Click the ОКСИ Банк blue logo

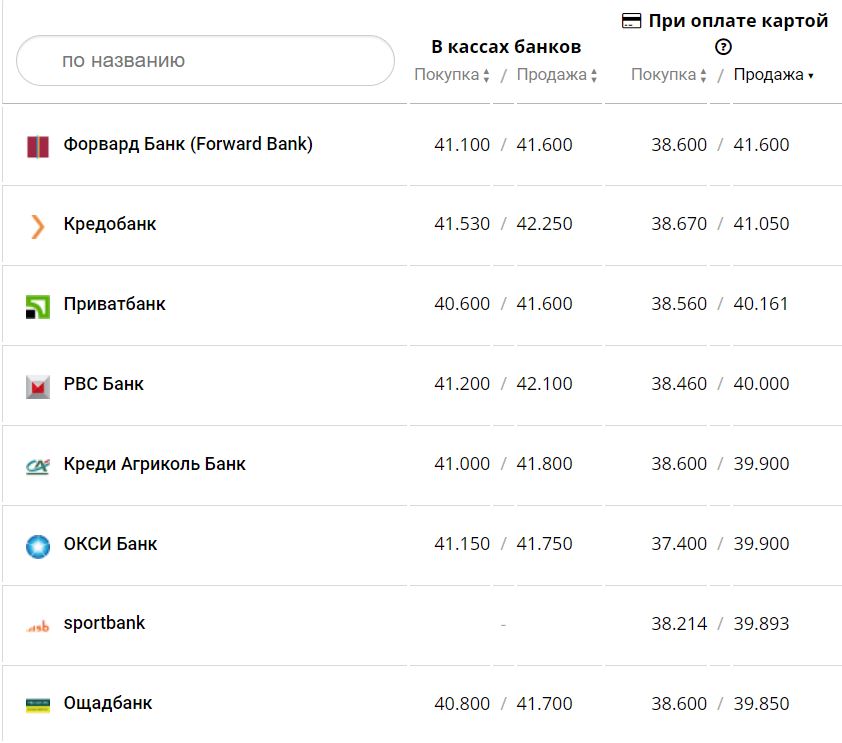pyautogui.click(x=37, y=546)
